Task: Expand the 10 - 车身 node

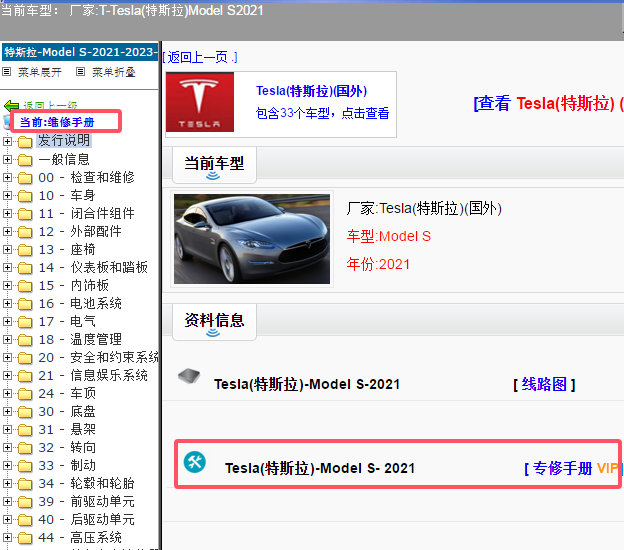Action: [x=7, y=195]
